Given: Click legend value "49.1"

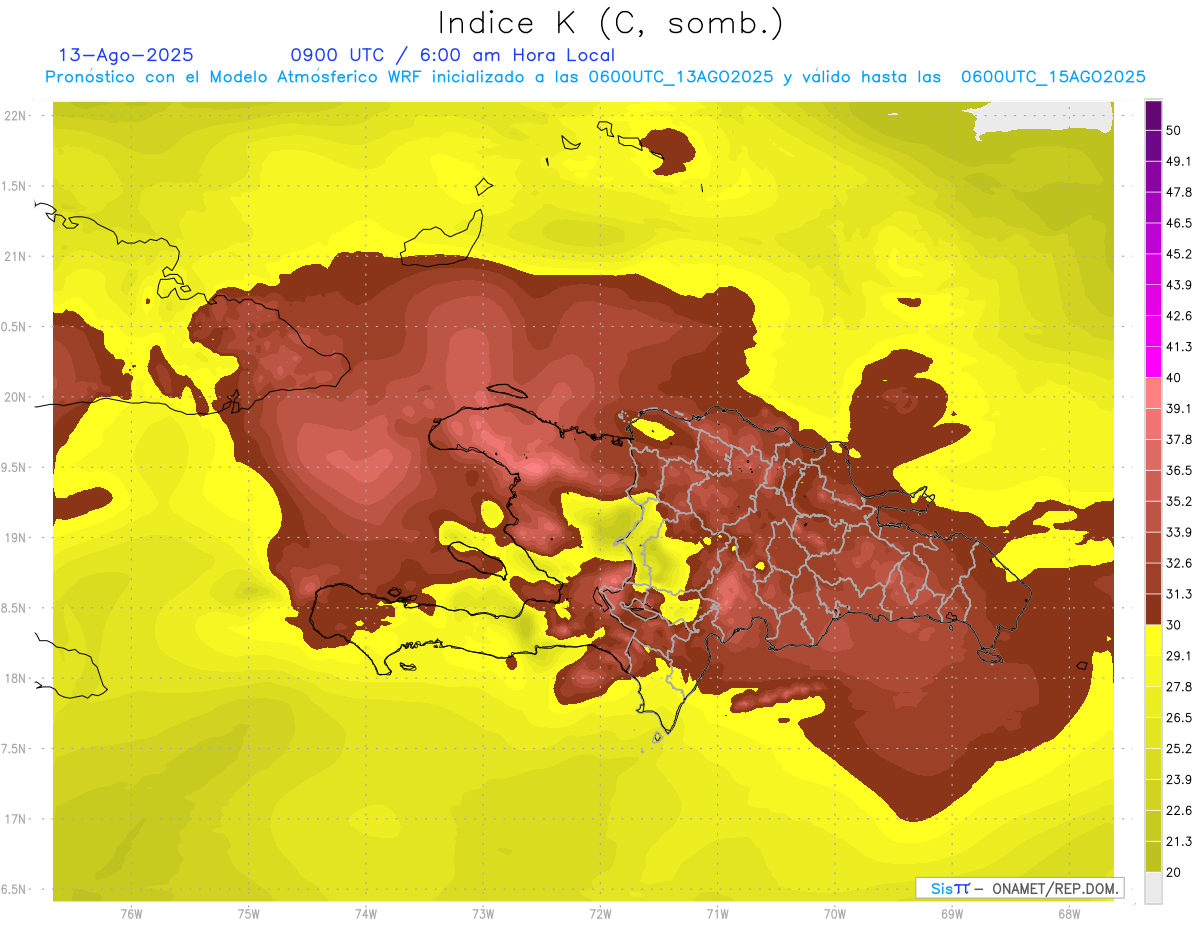Looking at the screenshot, I should tap(1179, 161).
